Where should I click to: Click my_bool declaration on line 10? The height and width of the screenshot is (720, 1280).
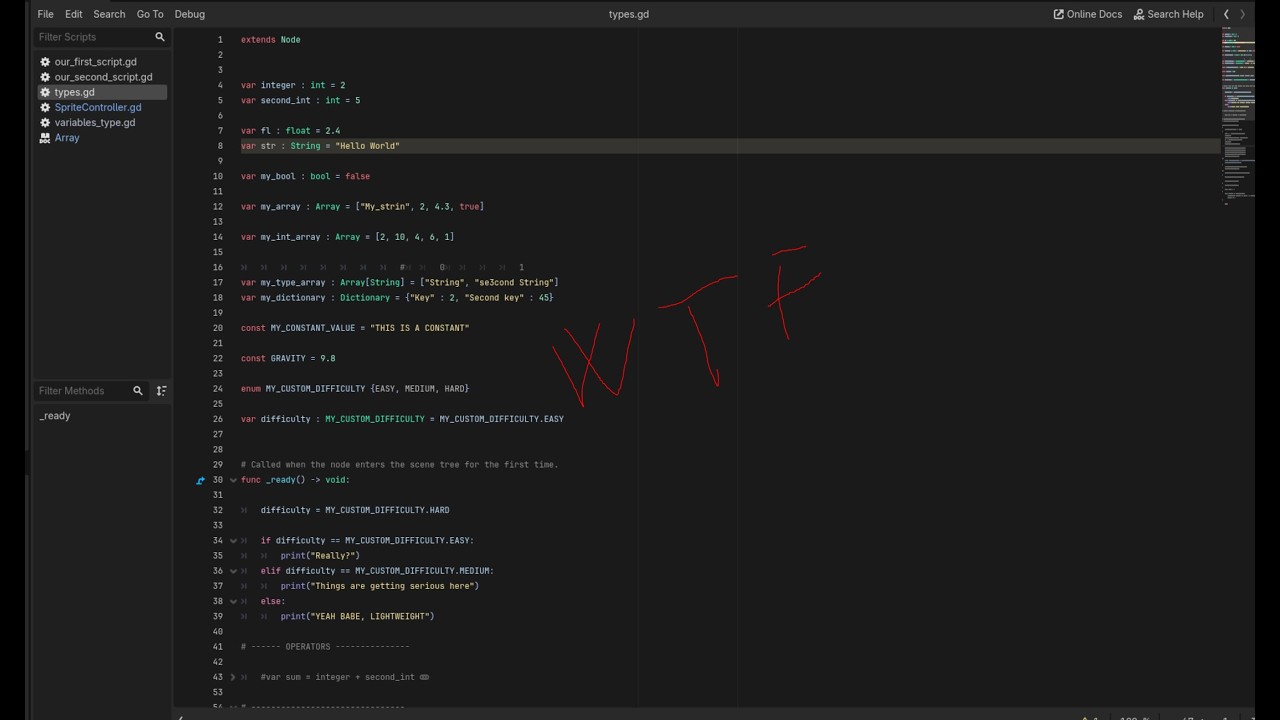(x=305, y=176)
